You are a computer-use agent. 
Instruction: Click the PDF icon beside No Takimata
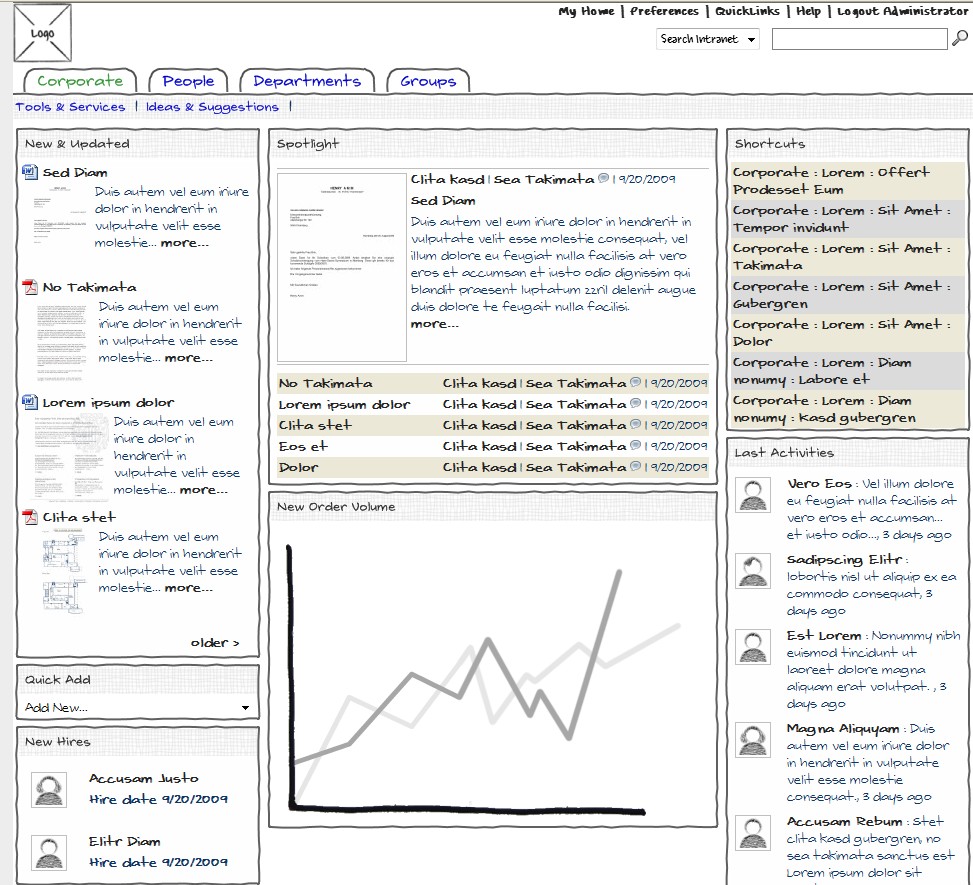pos(30,288)
